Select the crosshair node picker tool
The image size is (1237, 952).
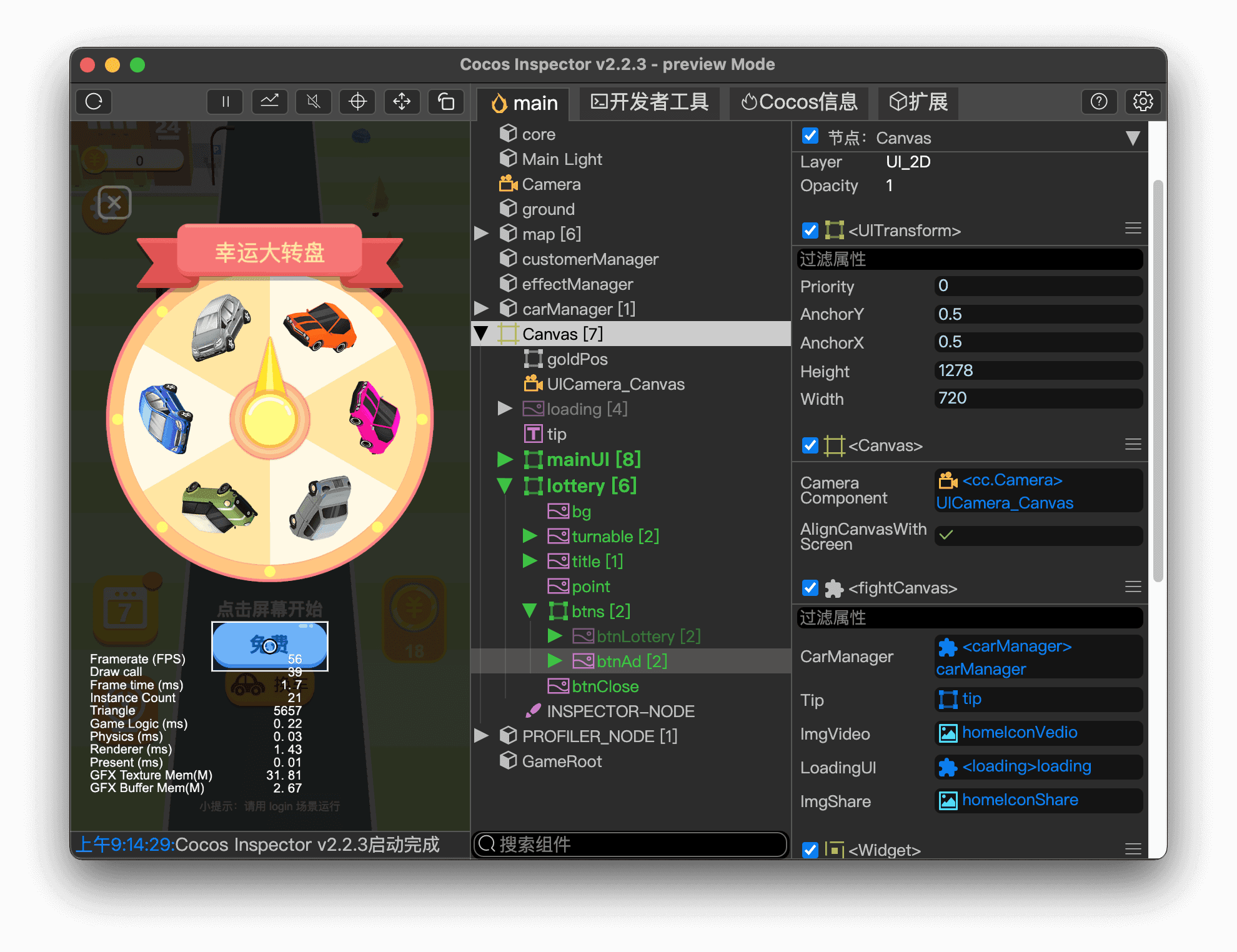pyautogui.click(x=357, y=102)
